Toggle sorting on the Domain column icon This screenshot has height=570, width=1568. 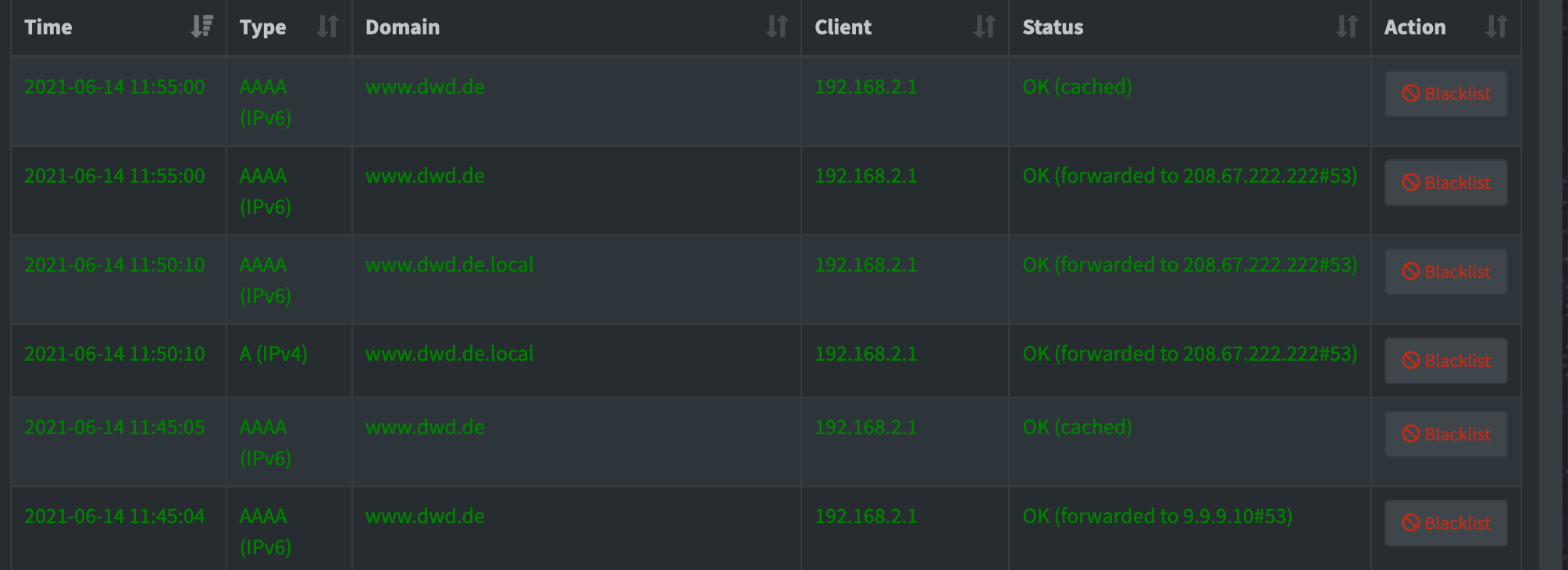tap(776, 27)
